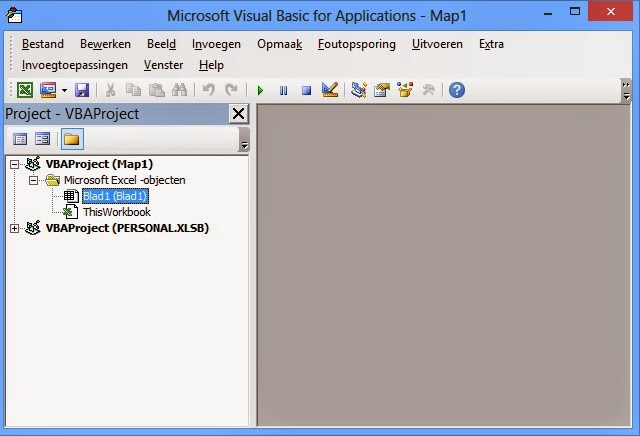Click the Insert UserForm icon

[x=48, y=90]
